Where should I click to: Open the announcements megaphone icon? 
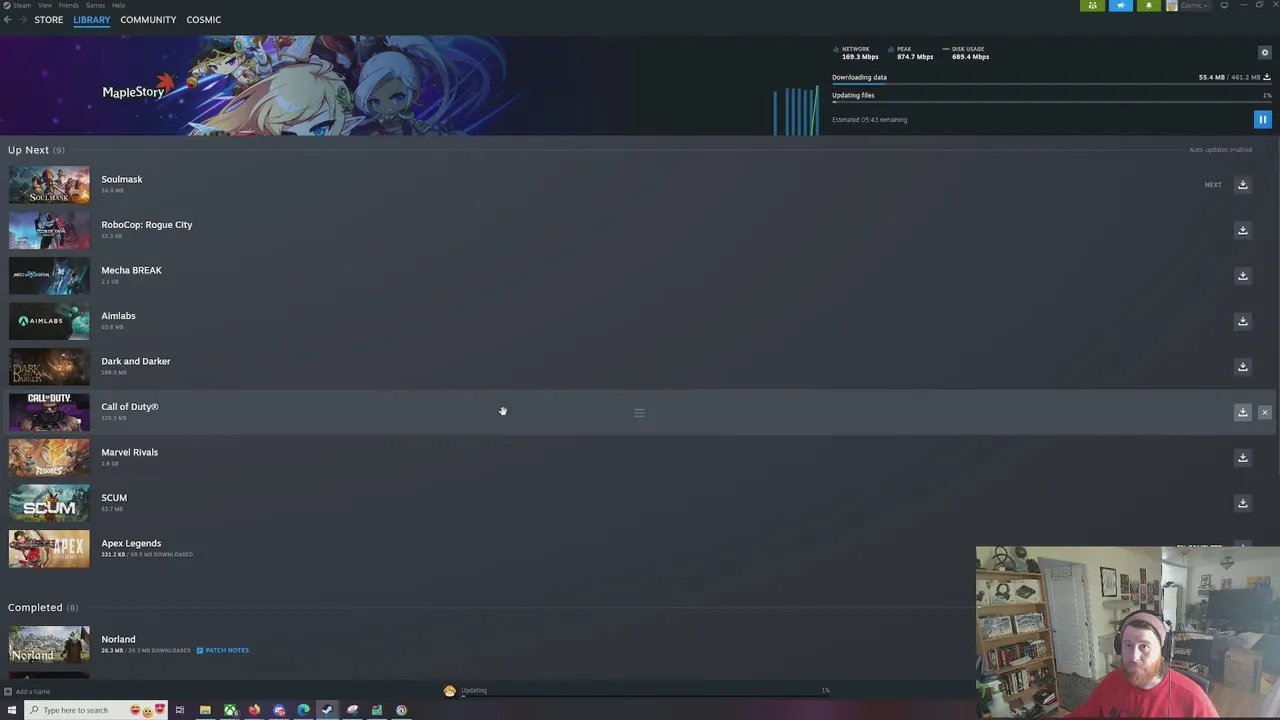1120,5
